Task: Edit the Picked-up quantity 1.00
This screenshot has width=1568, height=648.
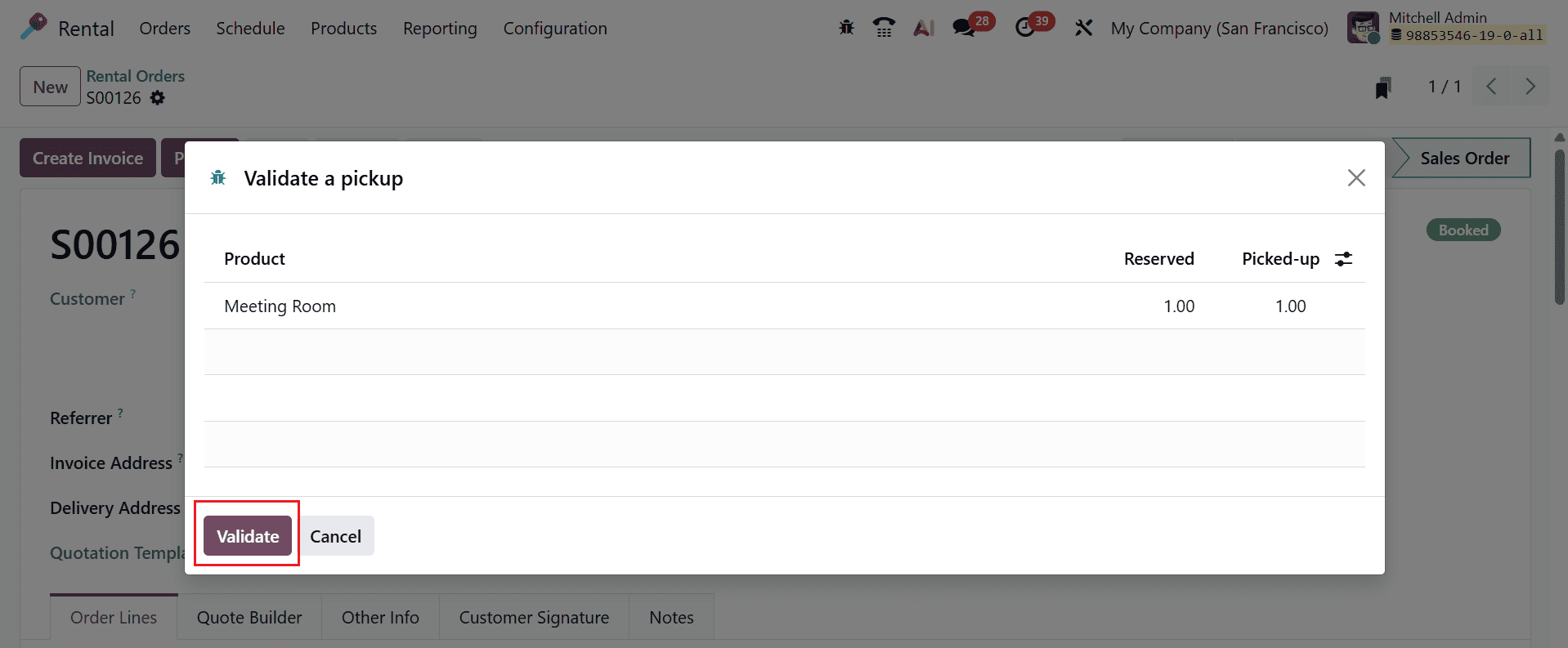Action: tap(1290, 306)
